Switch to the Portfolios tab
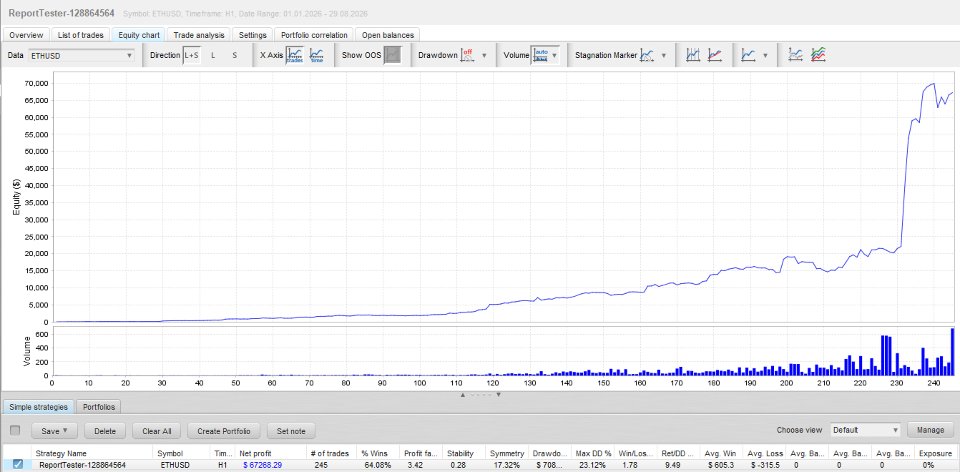 tap(99, 406)
